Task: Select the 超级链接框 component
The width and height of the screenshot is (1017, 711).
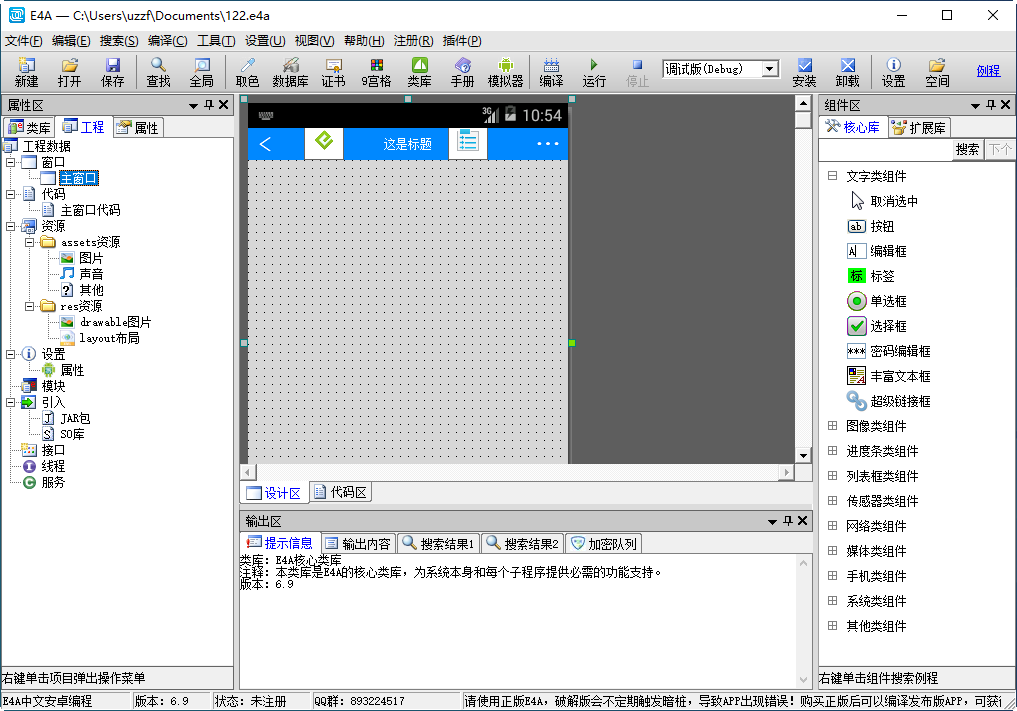Action: point(889,401)
